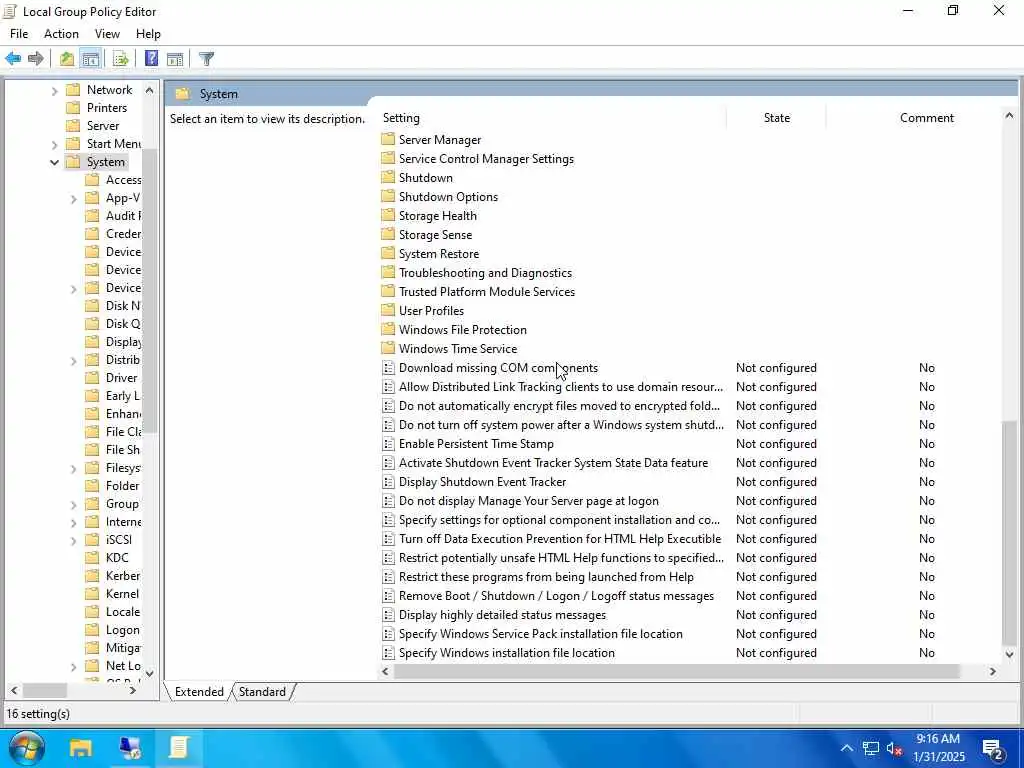1024x768 pixels.
Task: Open the File menu
Action: pyautogui.click(x=19, y=34)
